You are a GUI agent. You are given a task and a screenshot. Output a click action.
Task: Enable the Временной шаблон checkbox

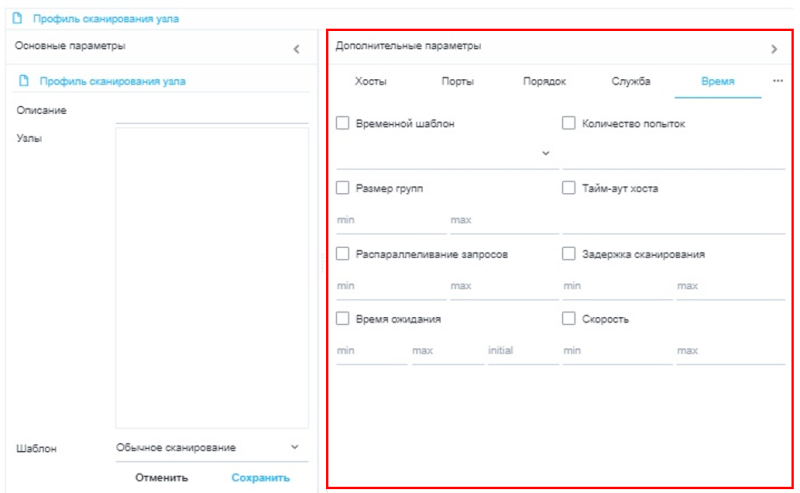[343, 124]
